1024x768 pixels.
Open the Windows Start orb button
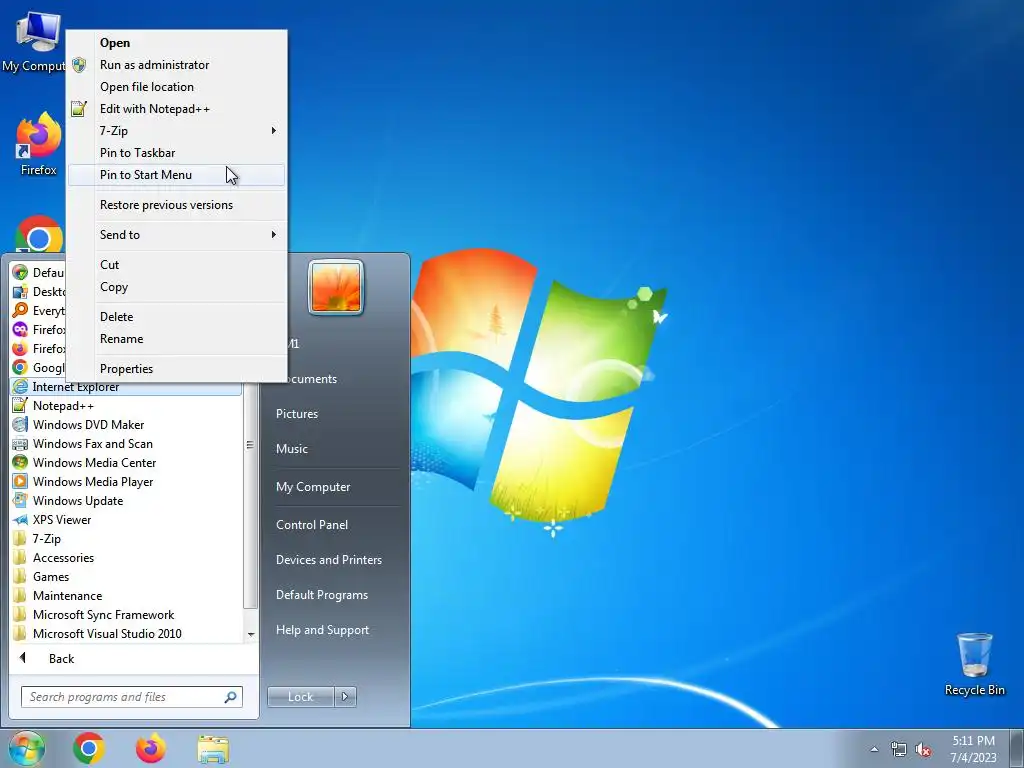pos(26,748)
